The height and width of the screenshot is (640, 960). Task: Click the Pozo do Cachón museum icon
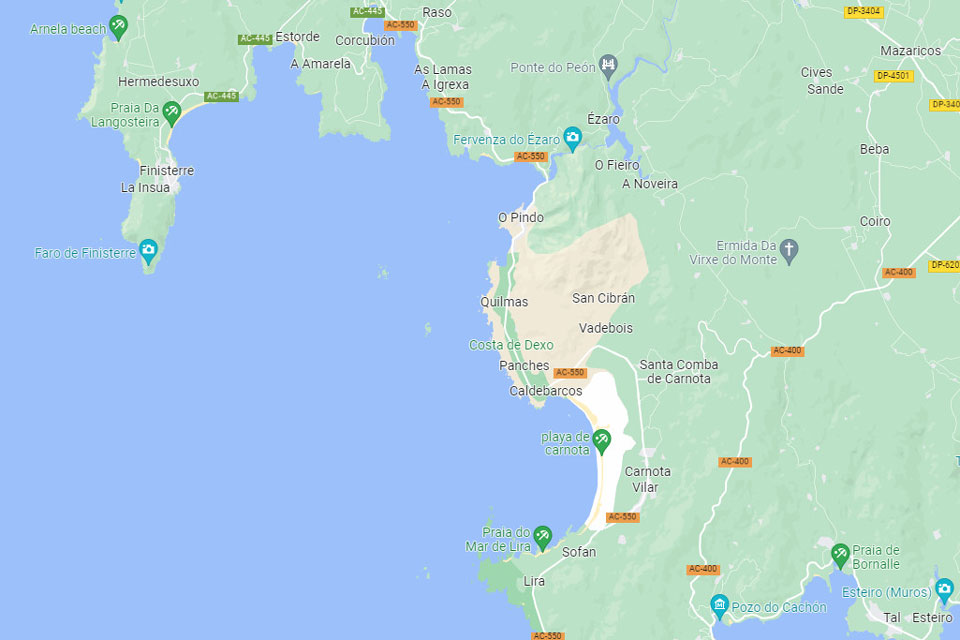pyautogui.click(x=719, y=606)
